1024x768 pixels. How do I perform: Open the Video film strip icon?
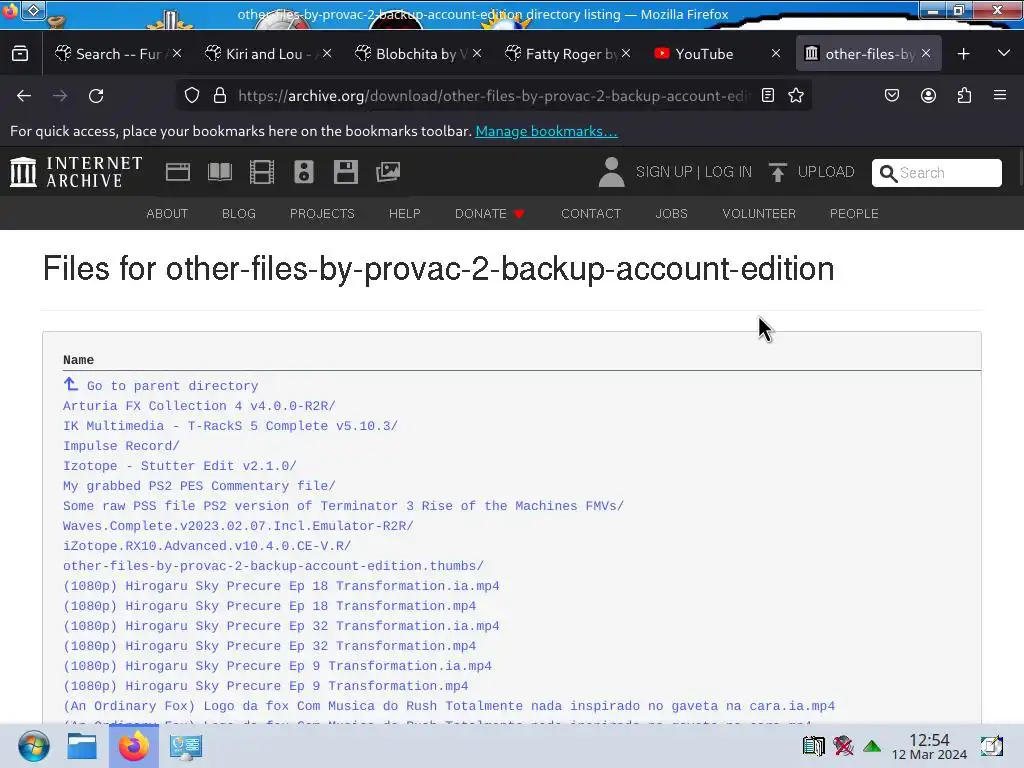click(x=262, y=172)
